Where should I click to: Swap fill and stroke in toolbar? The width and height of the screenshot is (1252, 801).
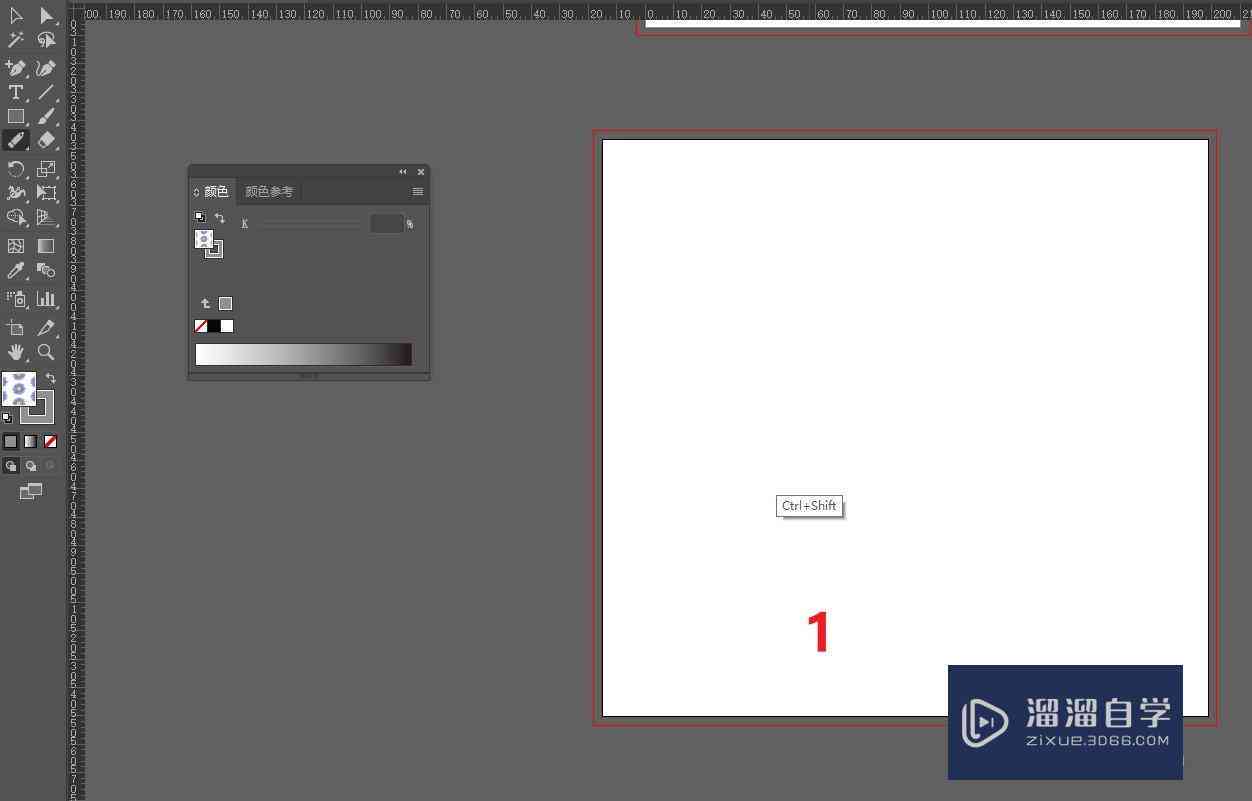point(51,378)
